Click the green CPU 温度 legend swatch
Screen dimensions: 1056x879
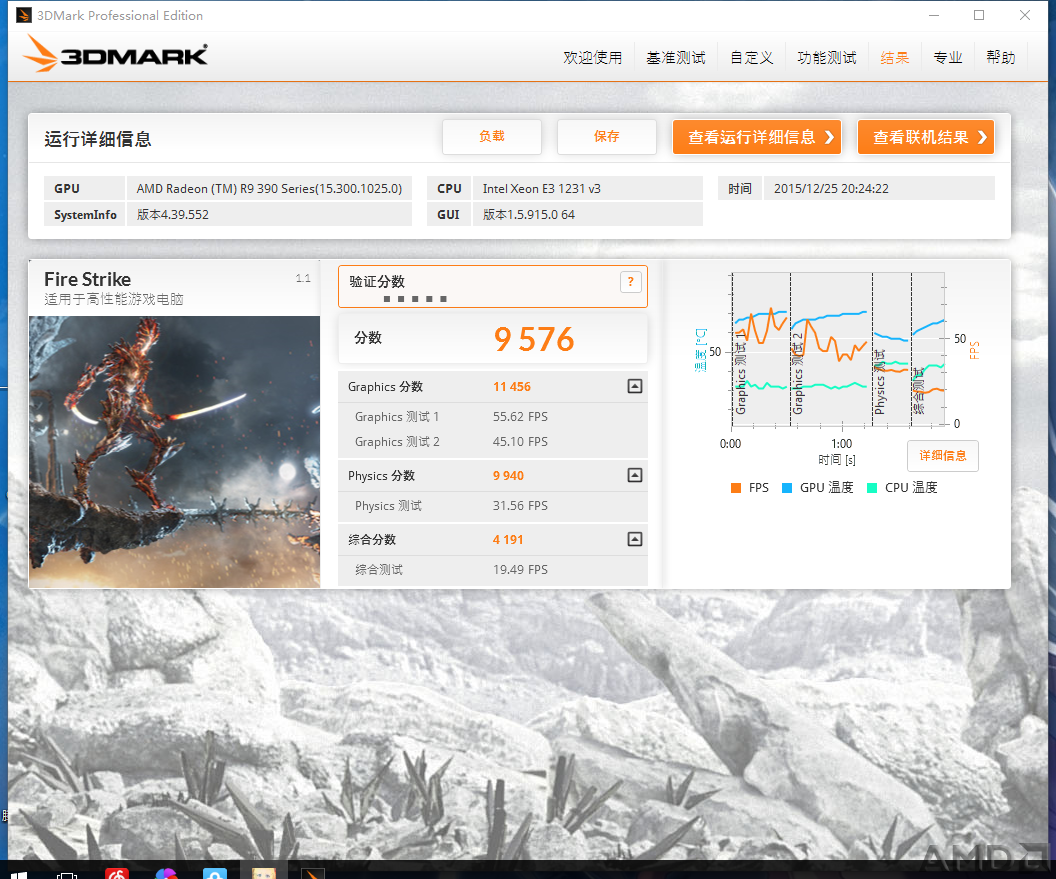(871, 488)
